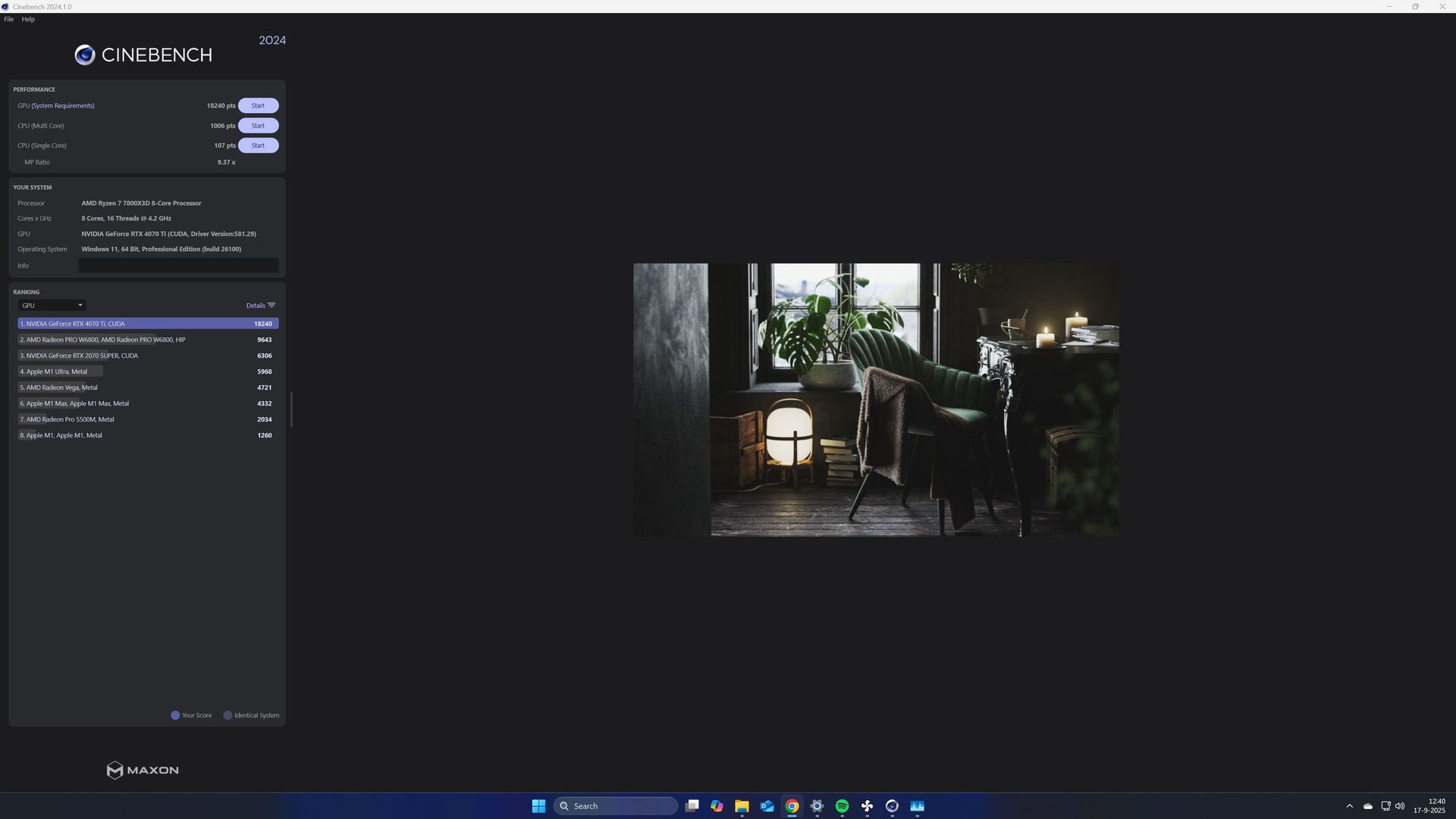Select Apple M1, Apple M1 Metal ranking row

click(x=148, y=435)
